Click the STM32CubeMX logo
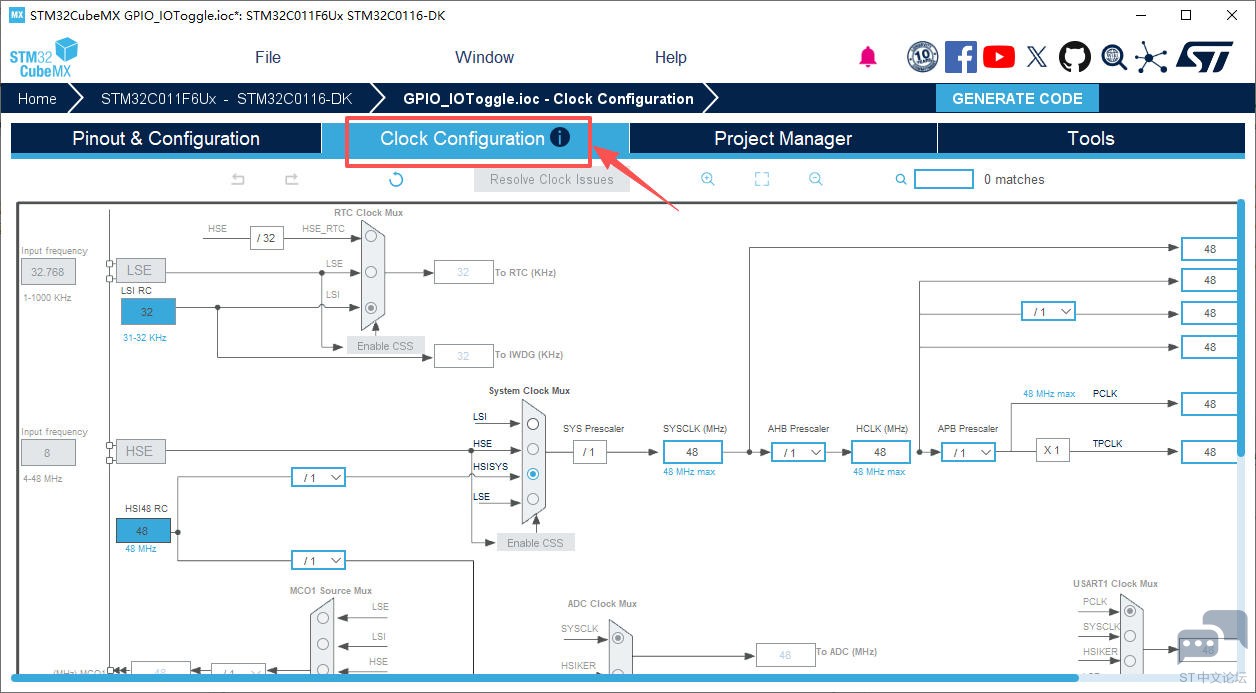This screenshot has width=1256, height=693. (44, 59)
